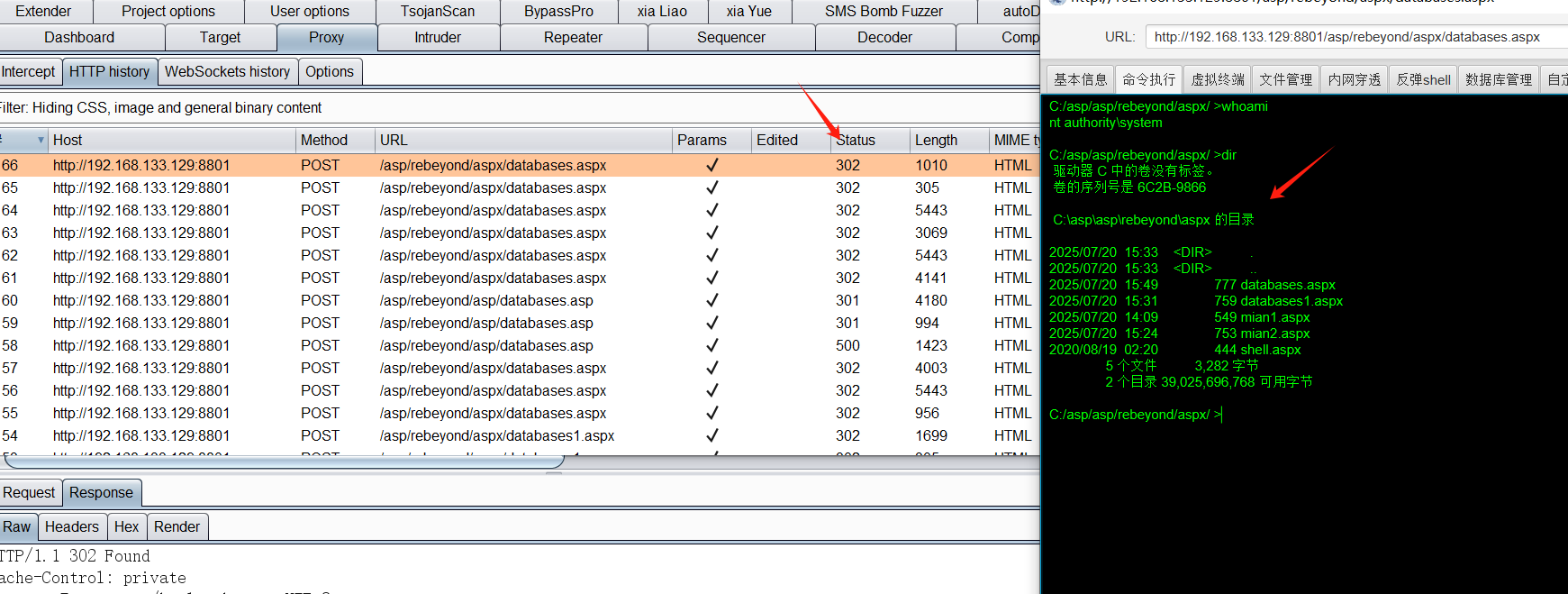Sort history by Edited column

click(x=791, y=140)
